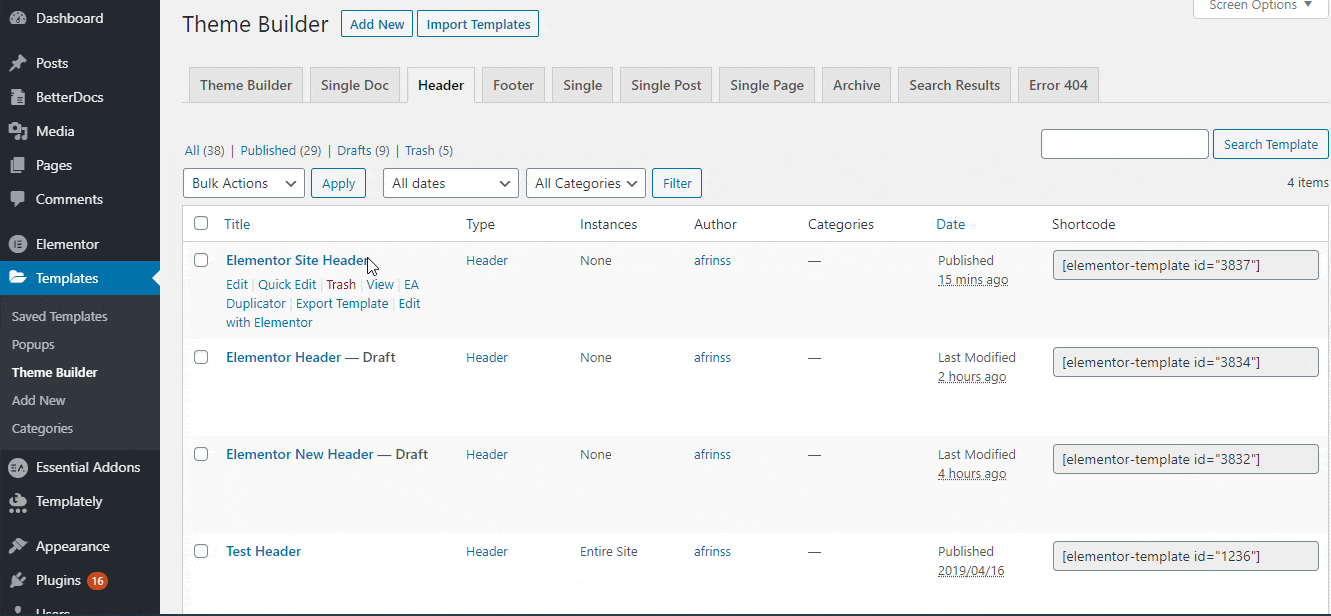Image resolution: width=1331 pixels, height=616 pixels.
Task: Click the Essential Addons icon
Action: [18, 467]
